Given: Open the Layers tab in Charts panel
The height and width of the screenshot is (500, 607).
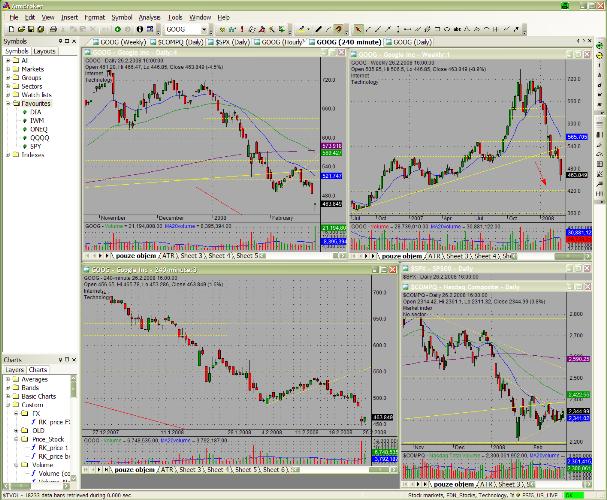Looking at the screenshot, I should coord(15,370).
